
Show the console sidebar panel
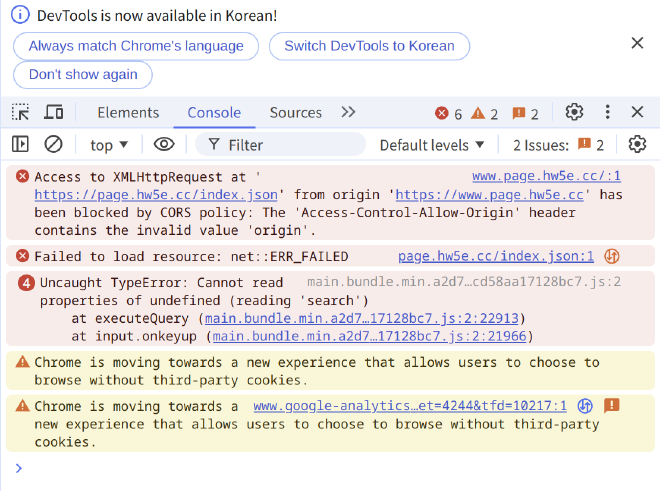(x=21, y=145)
